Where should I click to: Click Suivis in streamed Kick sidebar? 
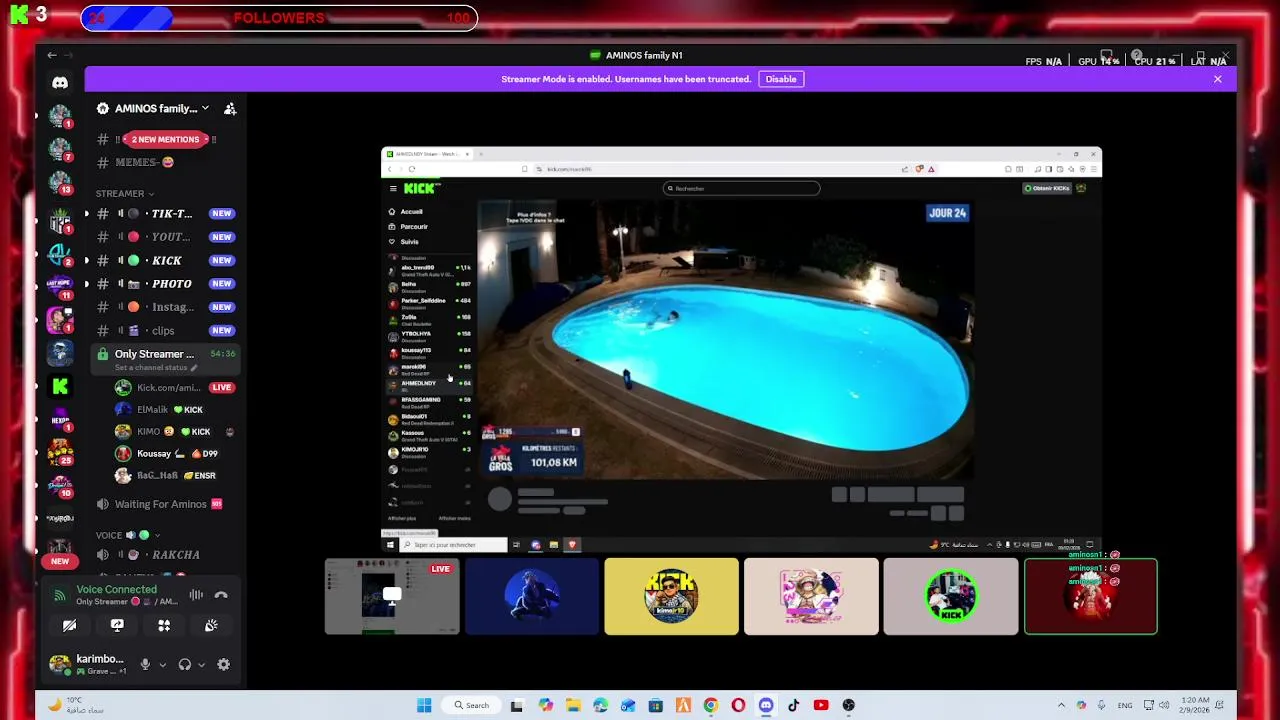tap(404, 242)
